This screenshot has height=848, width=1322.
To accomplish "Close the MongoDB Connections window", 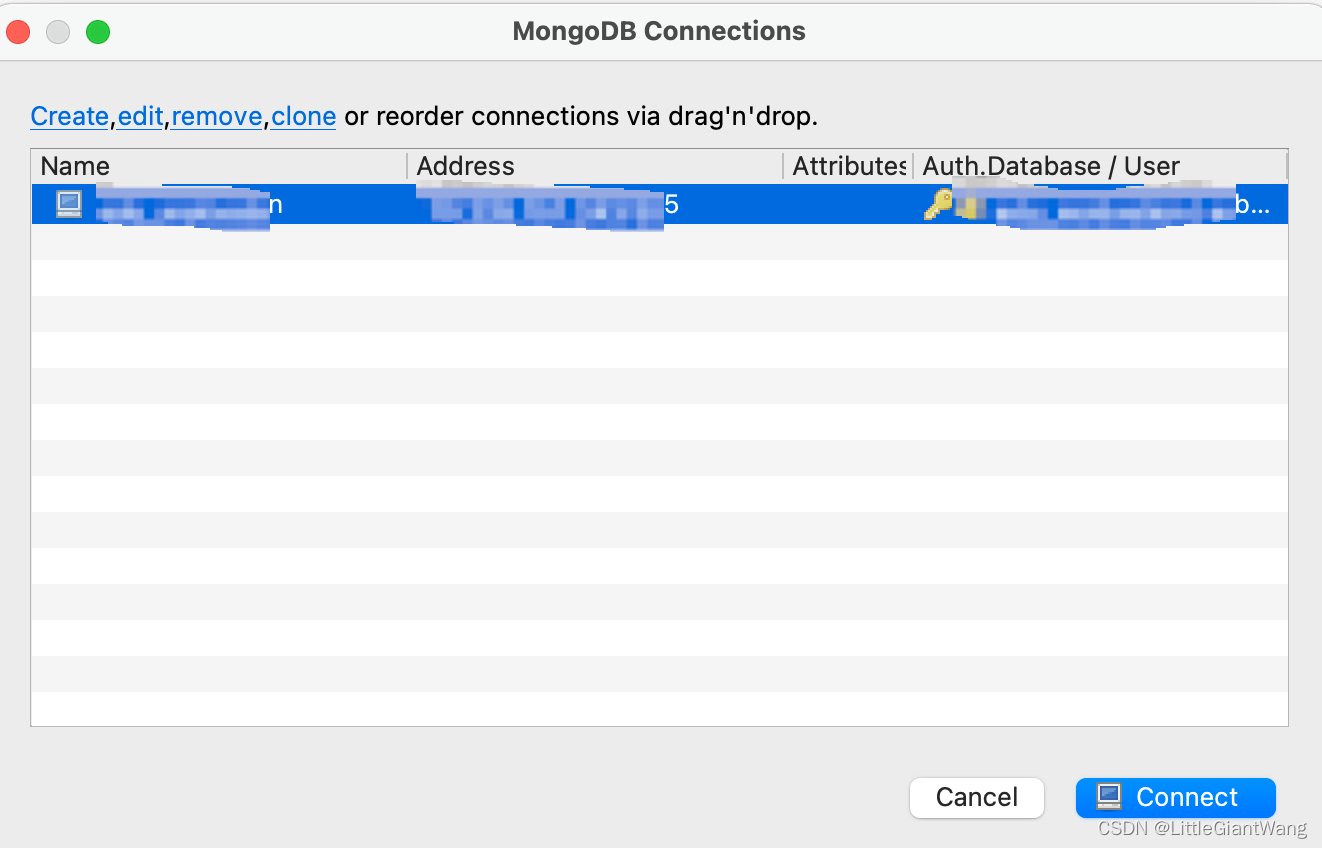I will pyautogui.click(x=18, y=32).
